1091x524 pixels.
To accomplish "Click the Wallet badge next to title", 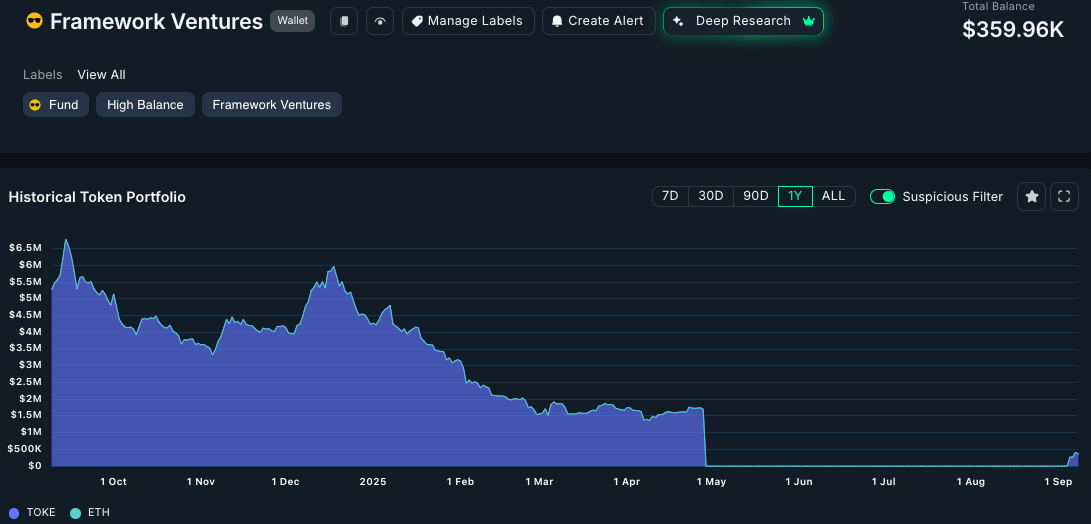I will tap(292, 20).
